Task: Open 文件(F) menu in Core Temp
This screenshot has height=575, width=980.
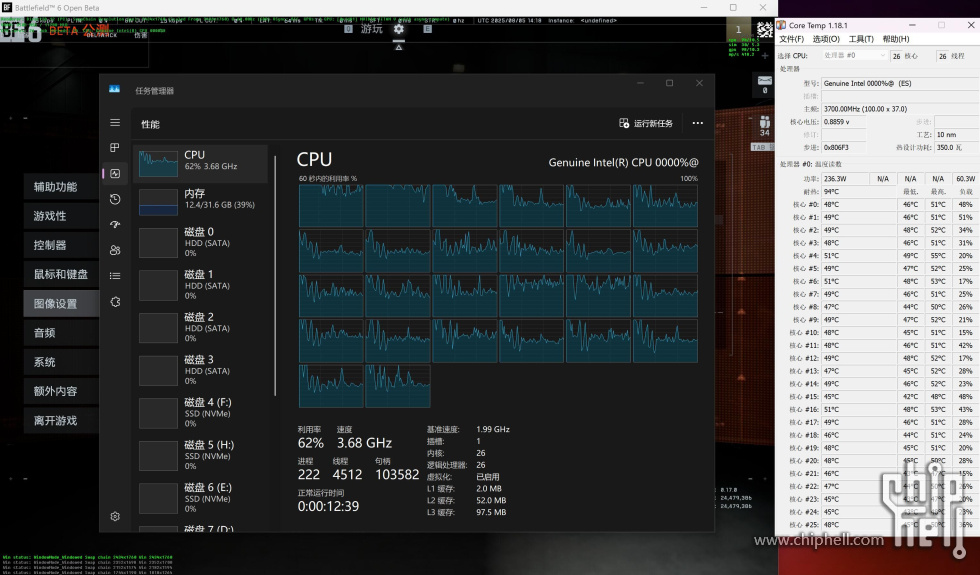Action: coord(791,39)
